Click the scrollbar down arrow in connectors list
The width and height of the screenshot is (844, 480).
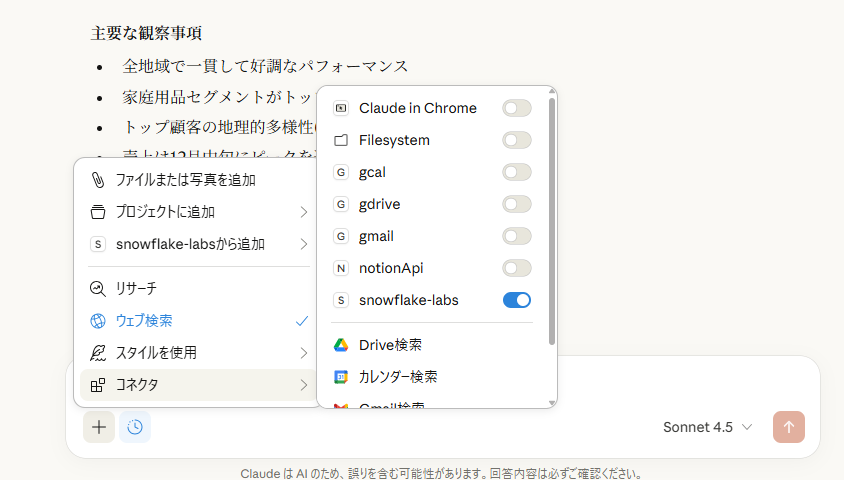(x=552, y=403)
